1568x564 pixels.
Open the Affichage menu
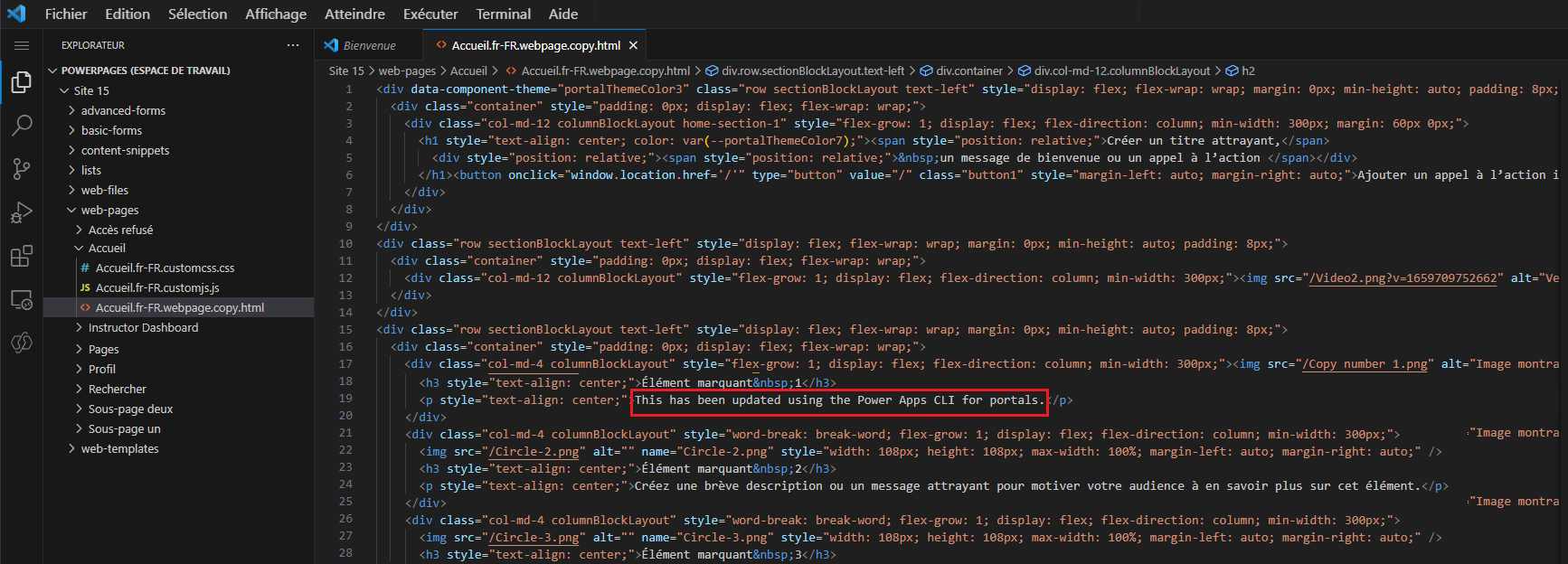click(x=276, y=14)
